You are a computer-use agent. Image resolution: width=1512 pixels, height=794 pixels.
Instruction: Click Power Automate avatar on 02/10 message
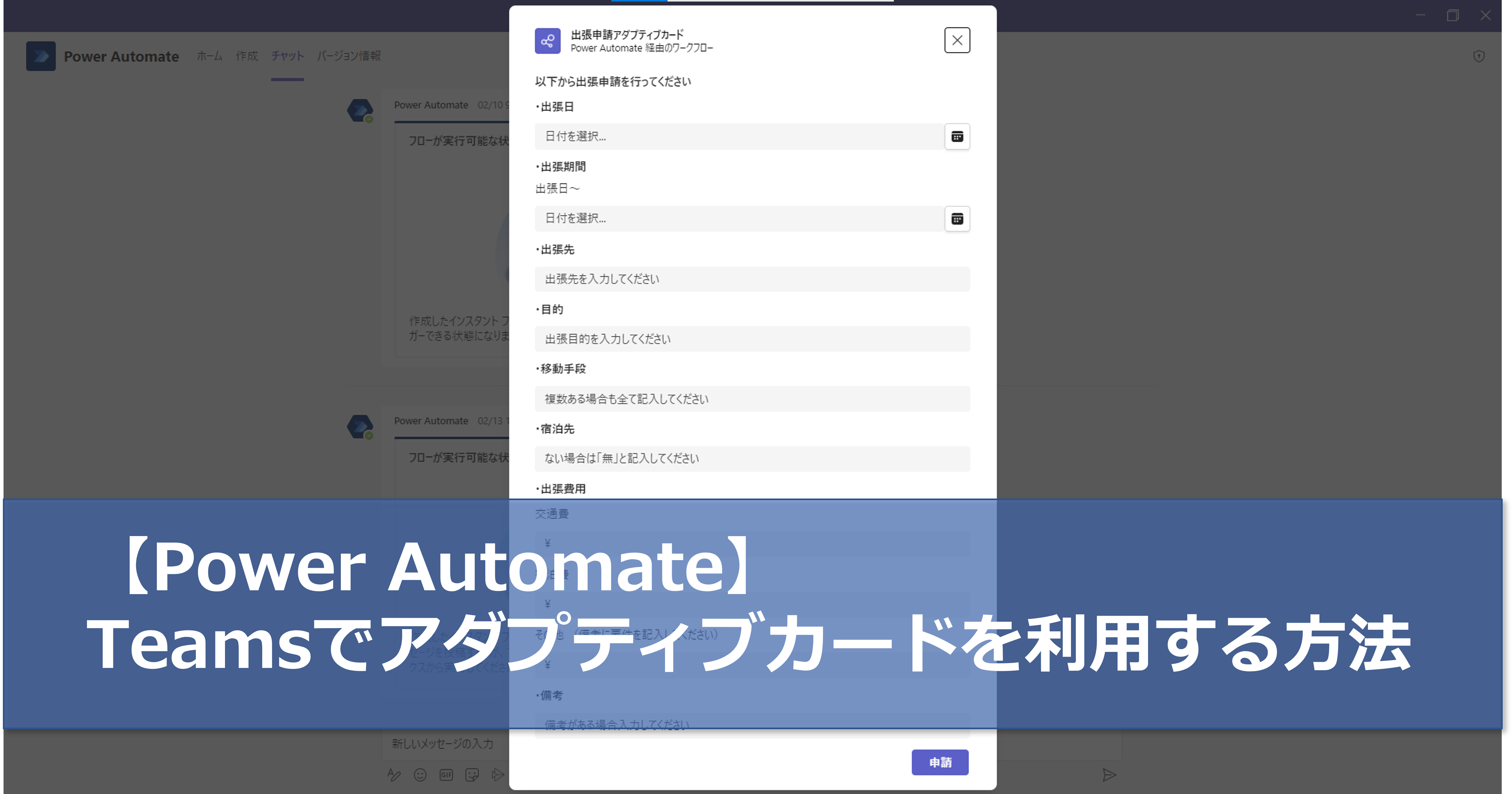tap(360, 110)
